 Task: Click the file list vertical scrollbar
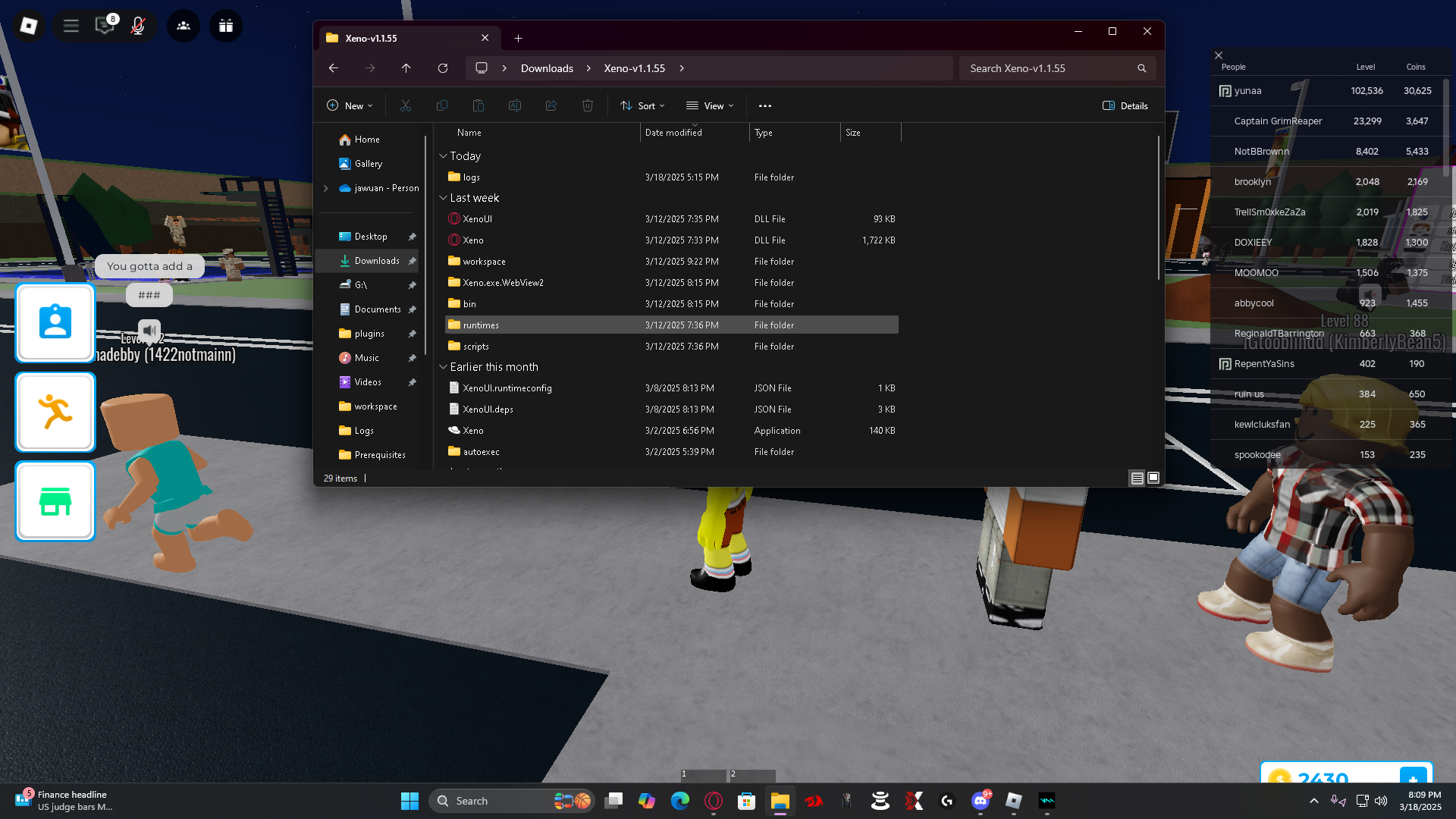pyautogui.click(x=1159, y=209)
